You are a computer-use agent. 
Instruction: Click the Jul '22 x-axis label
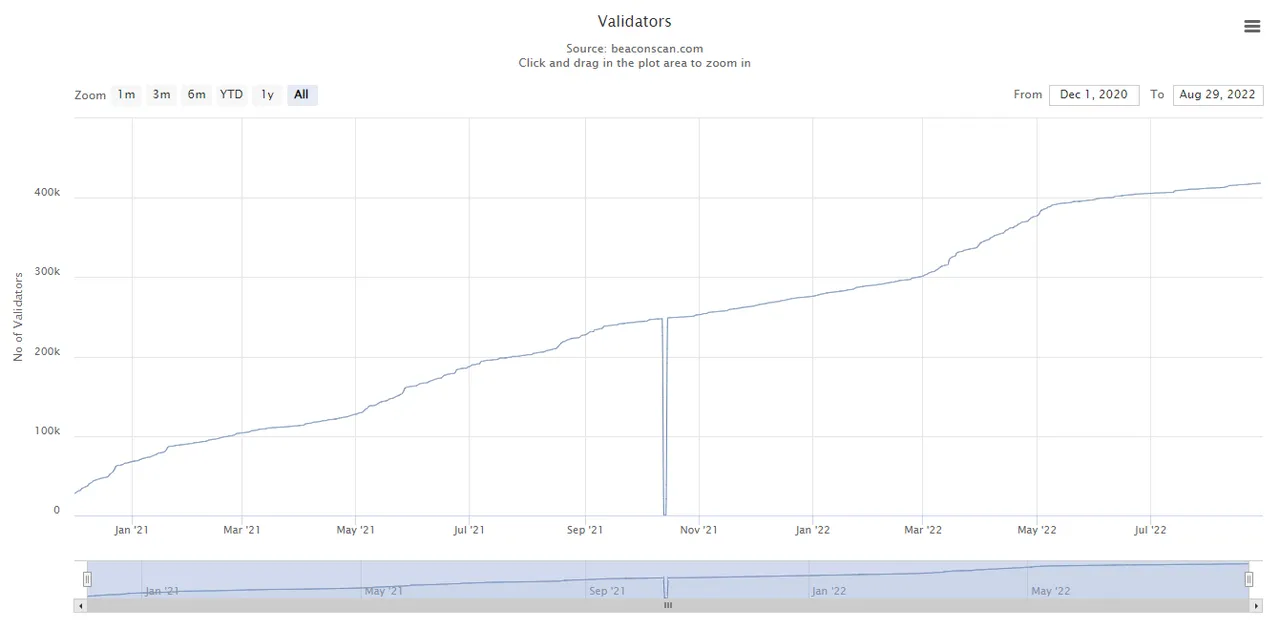coord(1150,530)
